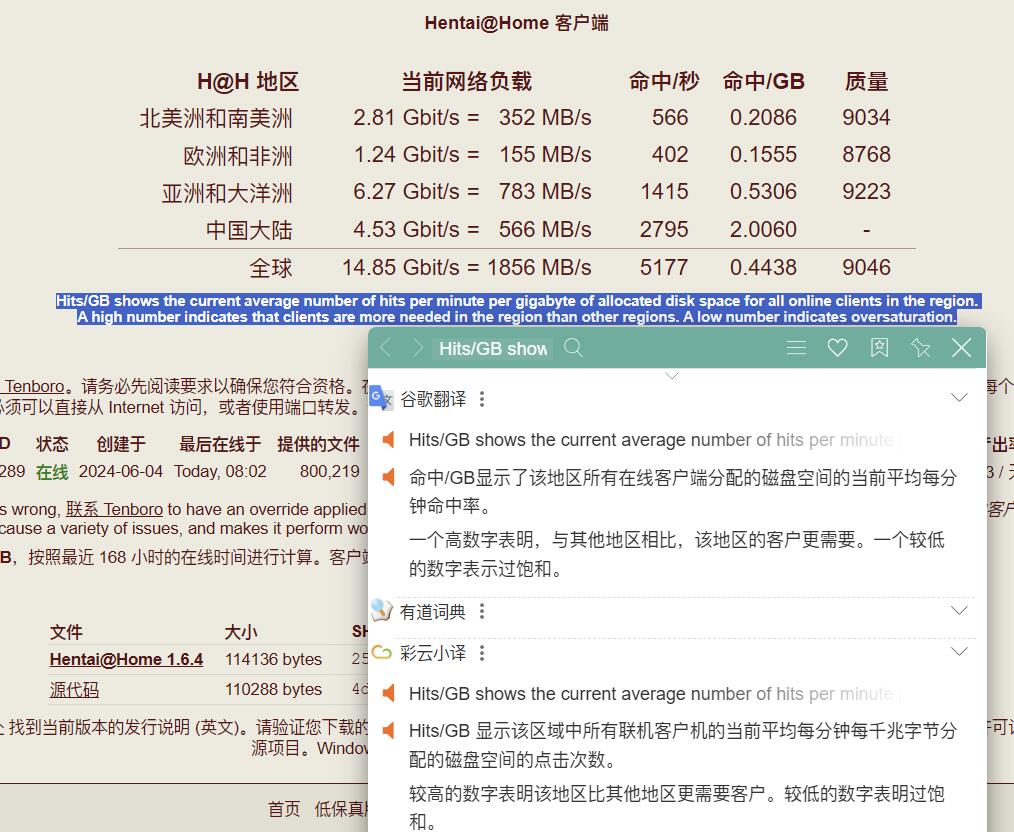Click the bookmark notebook icon in popup header

click(879, 348)
